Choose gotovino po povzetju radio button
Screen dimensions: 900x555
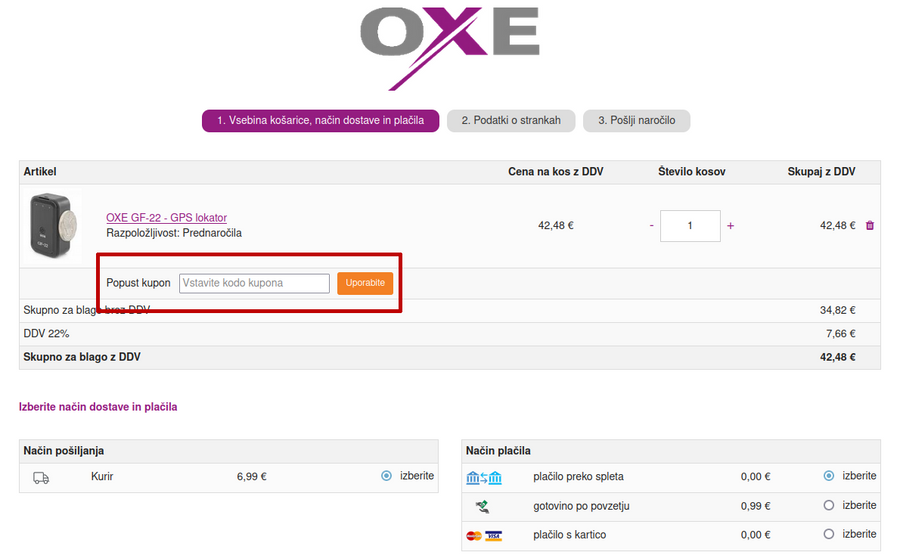tap(828, 506)
